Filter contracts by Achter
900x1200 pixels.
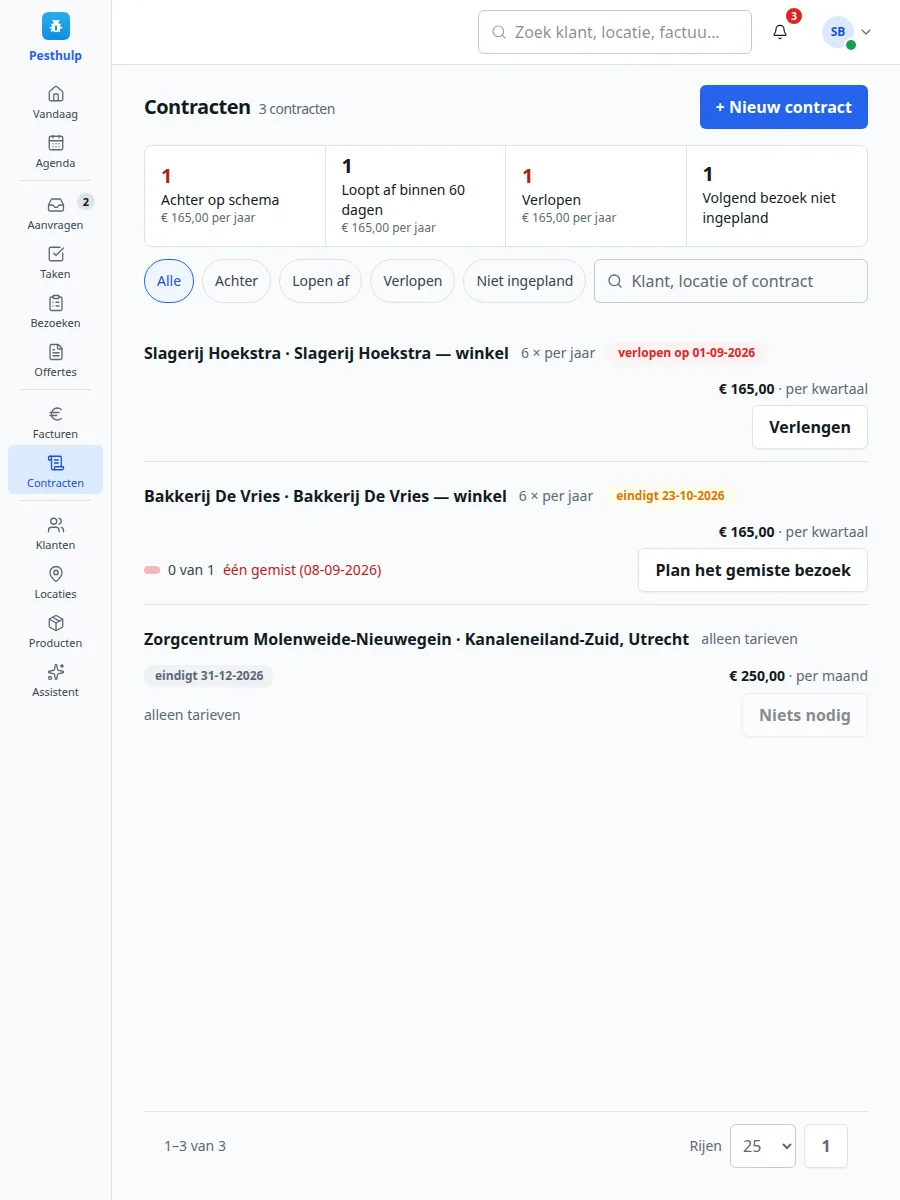coord(236,281)
